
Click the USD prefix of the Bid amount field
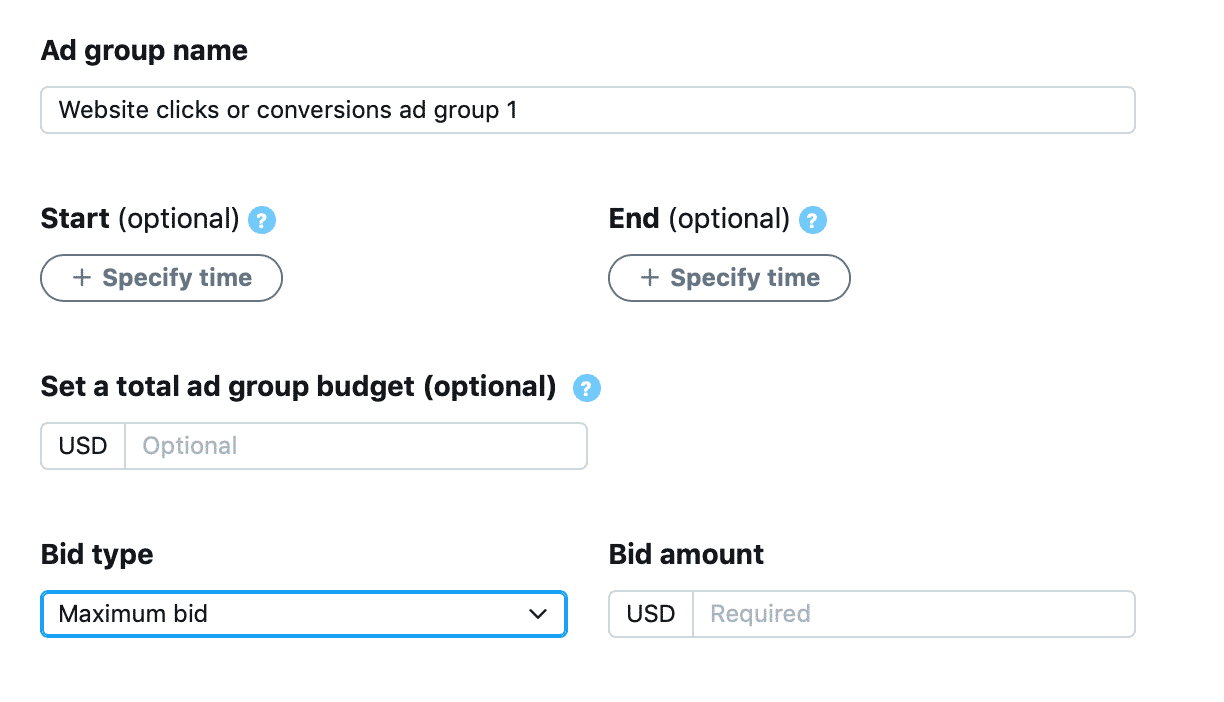click(651, 614)
